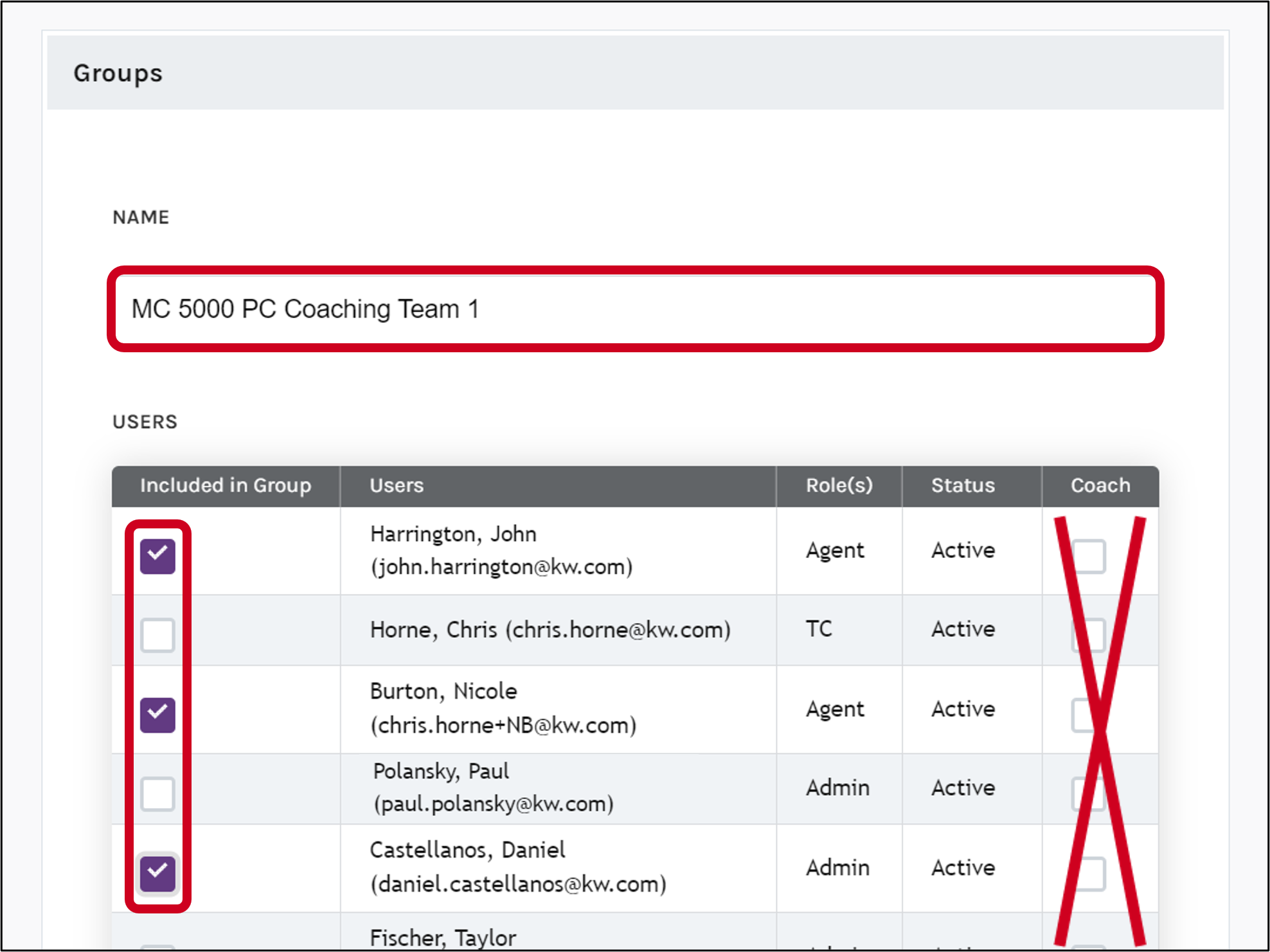Check Included in Group for Polansky, Paul

(157, 794)
